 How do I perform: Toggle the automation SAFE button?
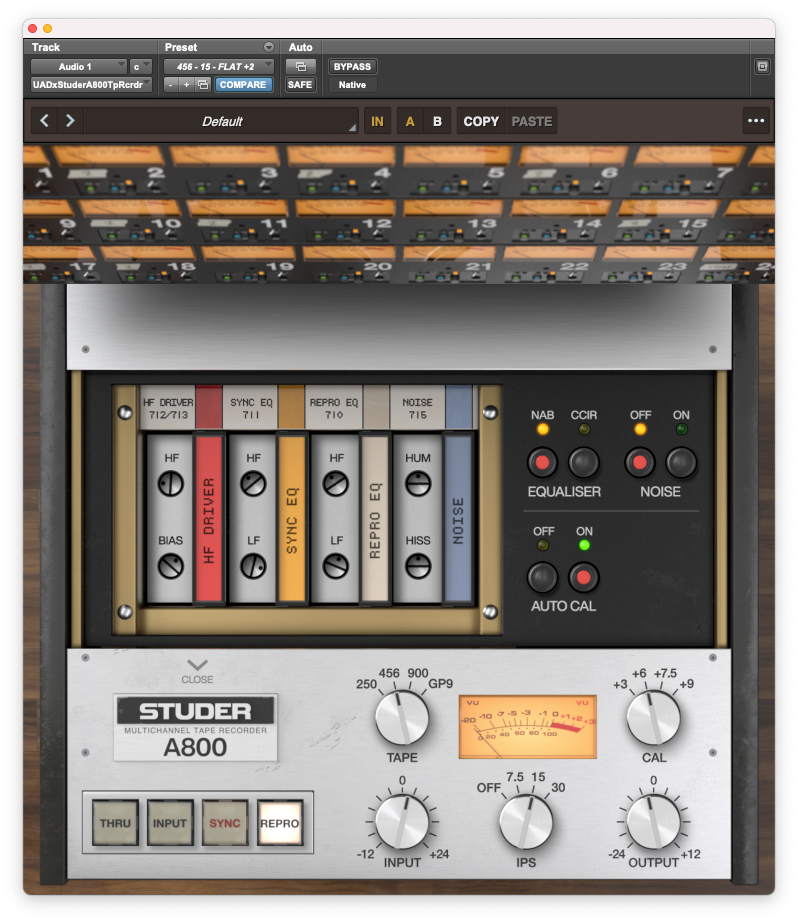pos(300,85)
